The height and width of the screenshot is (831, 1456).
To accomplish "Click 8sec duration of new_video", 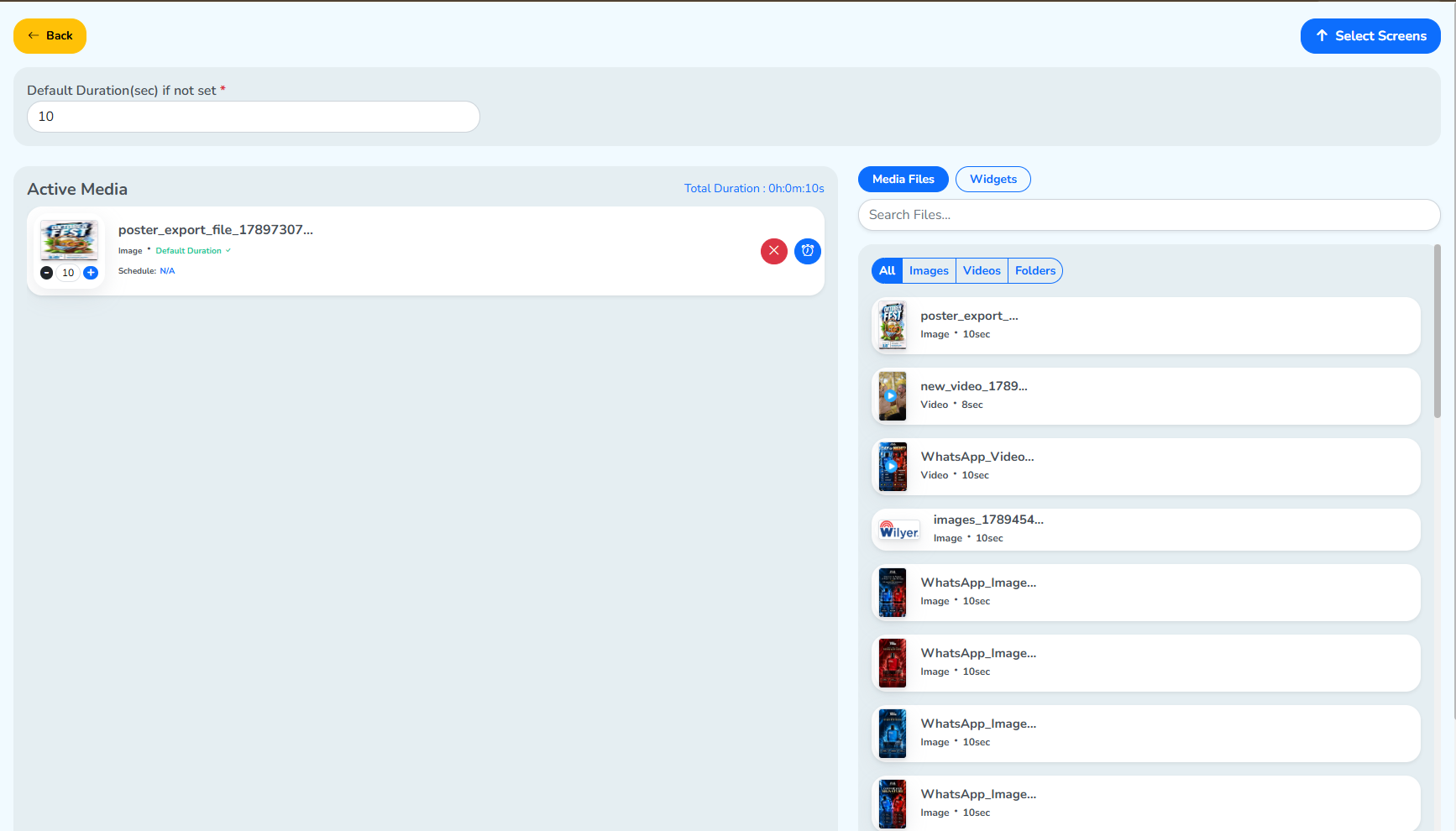I will click(x=972, y=405).
